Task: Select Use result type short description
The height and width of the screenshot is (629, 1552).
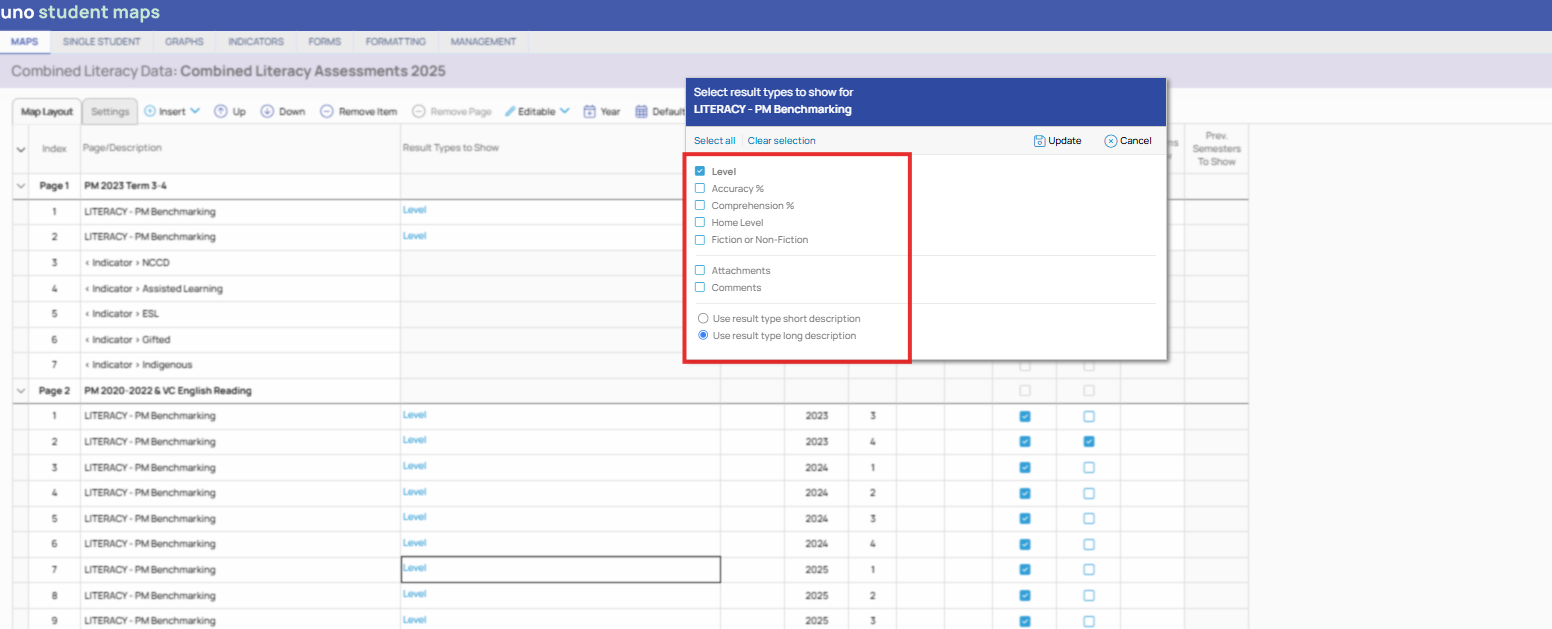Action: click(703, 318)
